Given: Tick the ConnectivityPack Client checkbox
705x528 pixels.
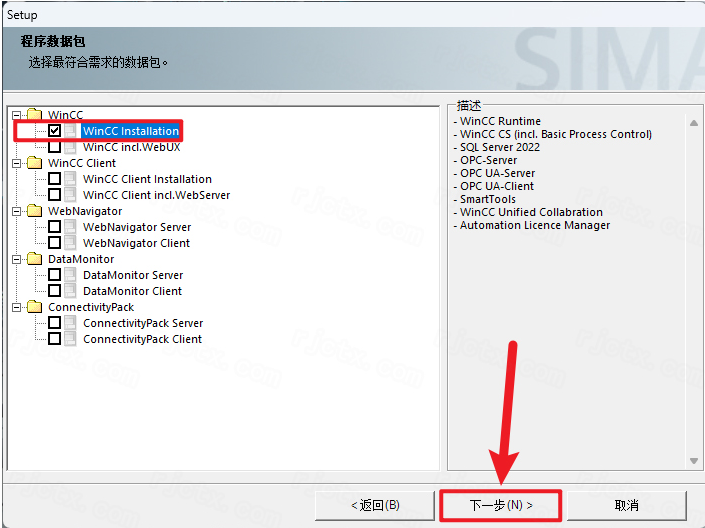Looking at the screenshot, I should point(54,339).
